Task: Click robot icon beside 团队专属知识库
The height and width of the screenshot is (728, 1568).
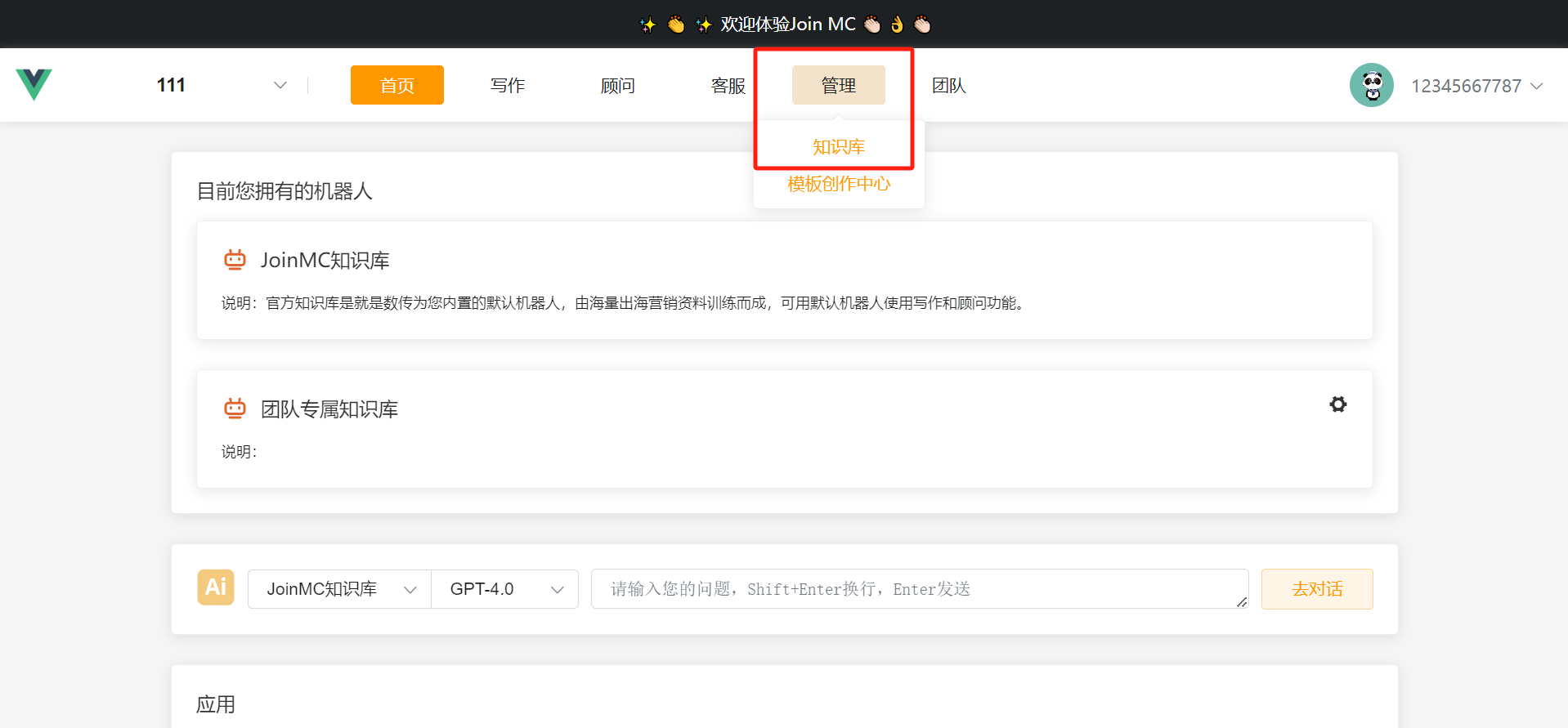Action: pyautogui.click(x=235, y=409)
